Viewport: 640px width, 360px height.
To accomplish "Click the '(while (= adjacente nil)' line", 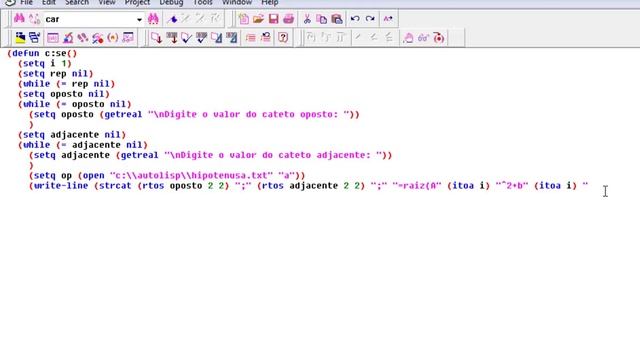I will pos(83,145).
